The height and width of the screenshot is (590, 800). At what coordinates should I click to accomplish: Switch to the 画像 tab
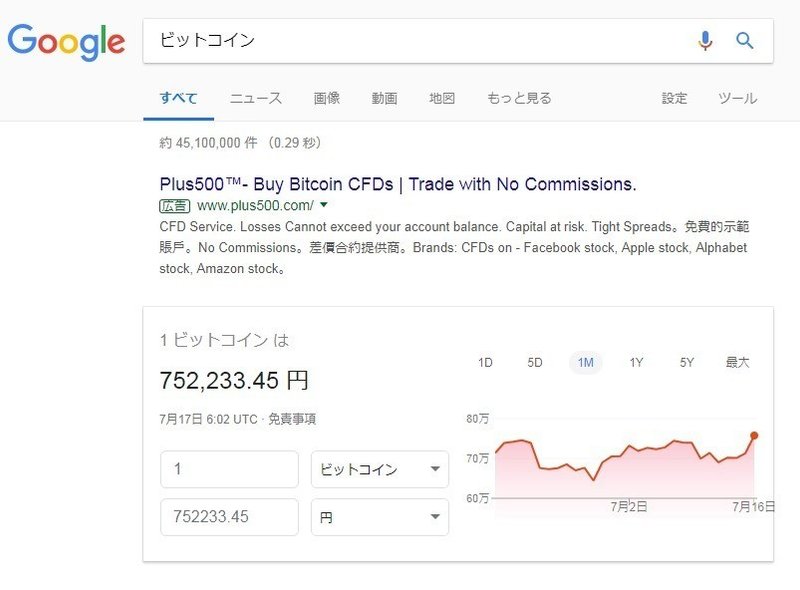click(x=327, y=98)
